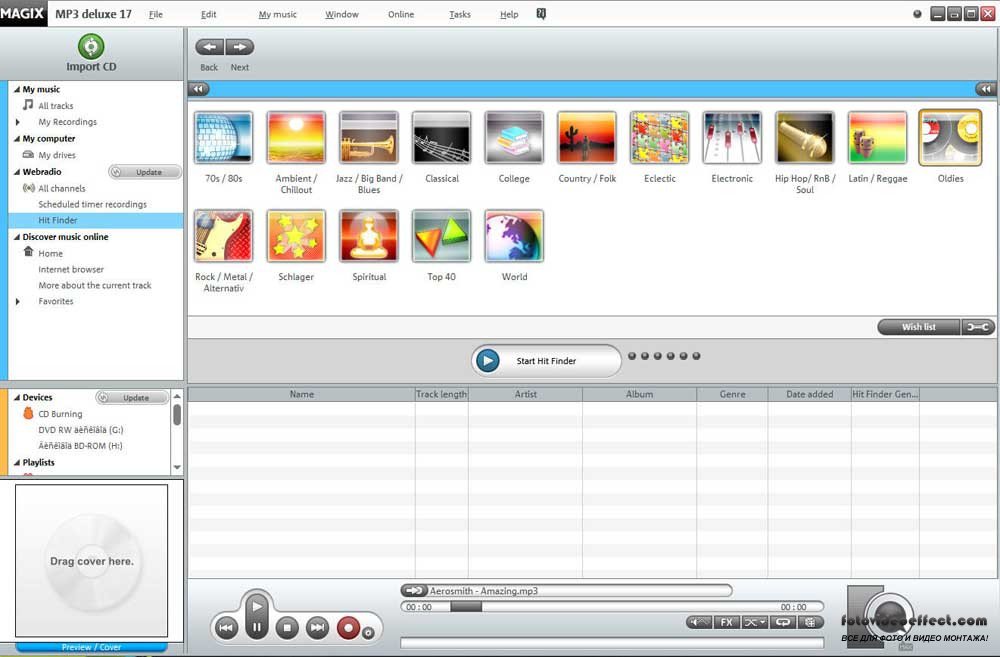1000x657 pixels.
Task: Pick the Rock / Metal / Alternativ genre
Action: pyautogui.click(x=224, y=236)
